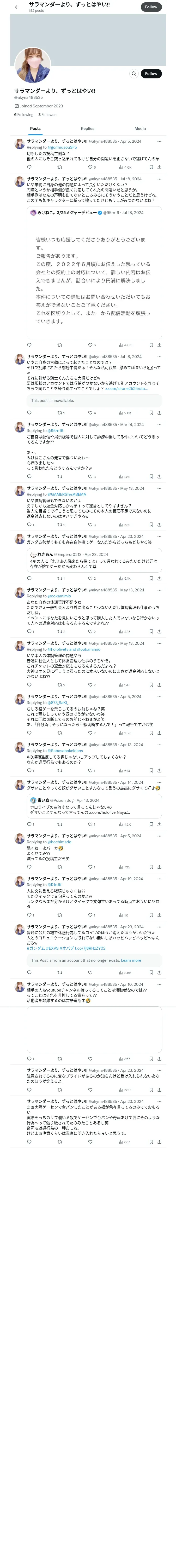176x1568 pixels.
Task: Switch to the Replies tab
Action: coord(87,128)
